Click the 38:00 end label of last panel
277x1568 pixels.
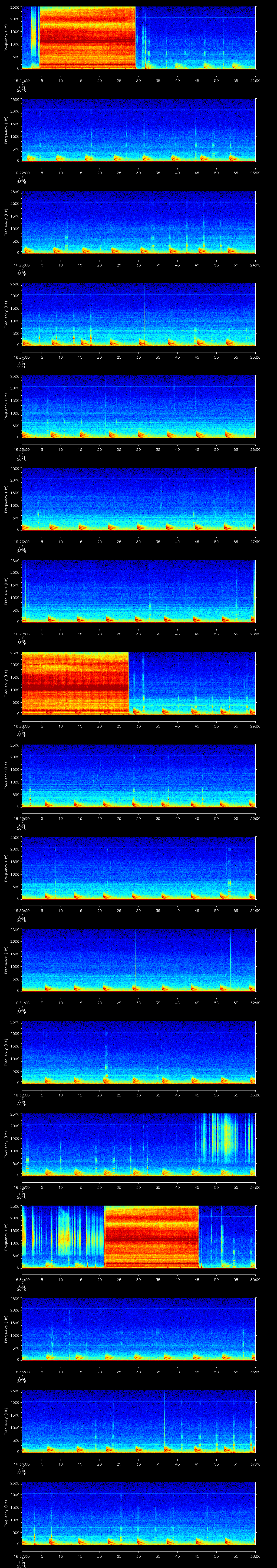[x=255, y=1556]
